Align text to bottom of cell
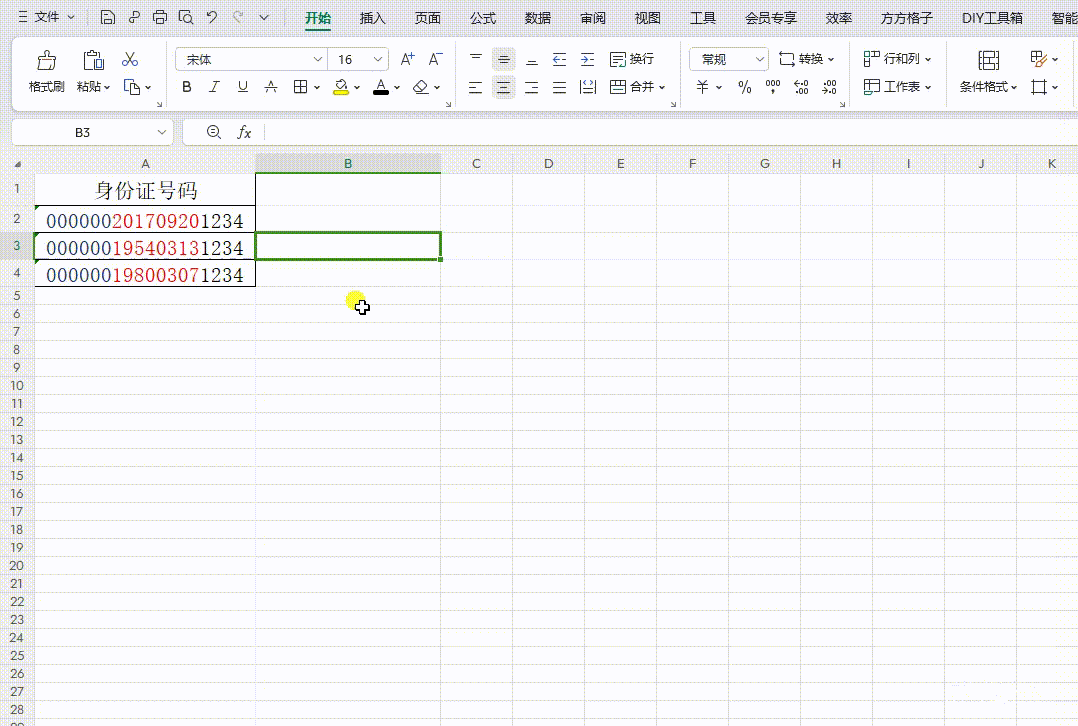The width and height of the screenshot is (1078, 726). click(x=531, y=60)
